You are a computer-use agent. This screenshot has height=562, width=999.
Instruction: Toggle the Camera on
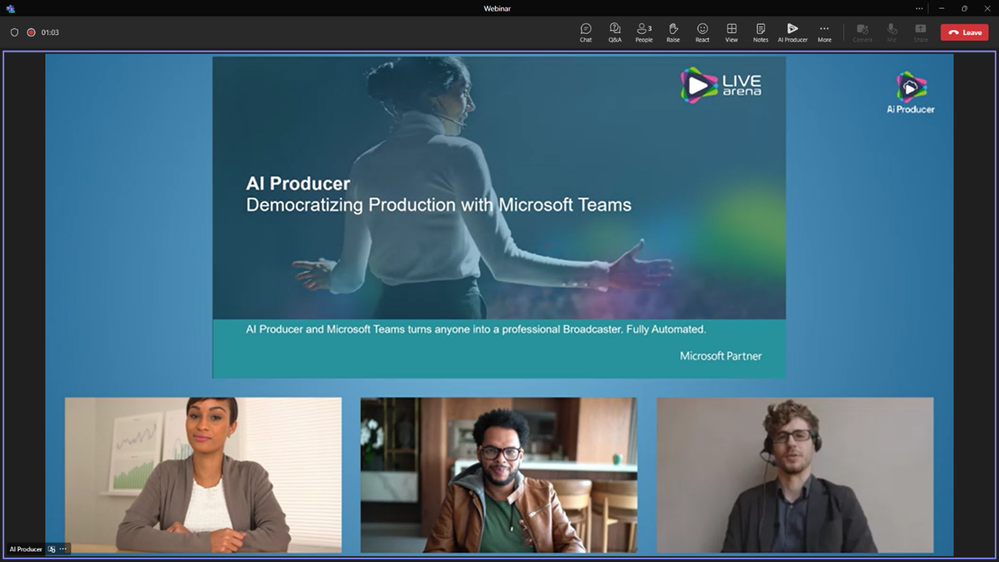[863, 32]
